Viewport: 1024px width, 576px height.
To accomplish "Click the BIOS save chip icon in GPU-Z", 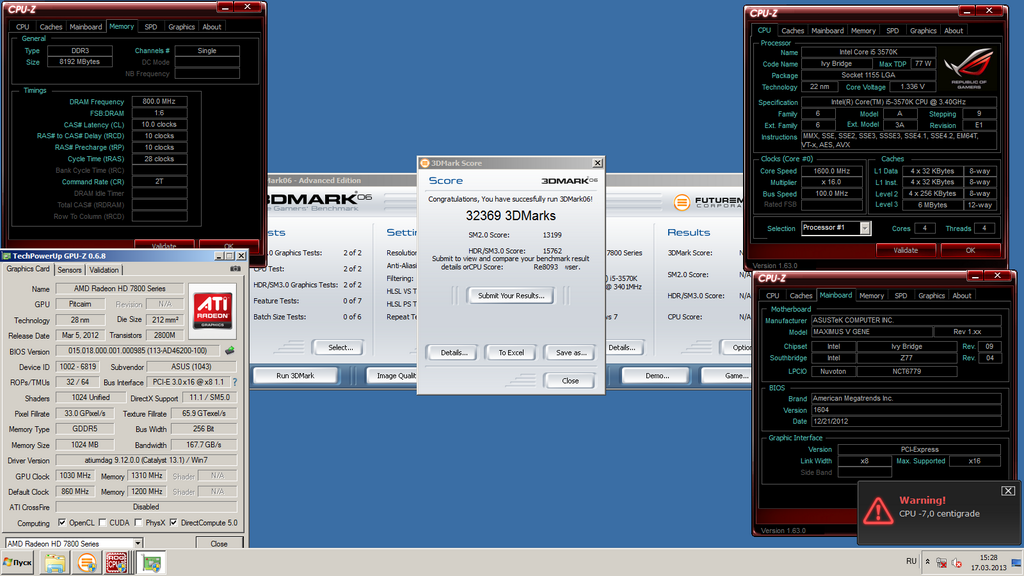I will [230, 351].
